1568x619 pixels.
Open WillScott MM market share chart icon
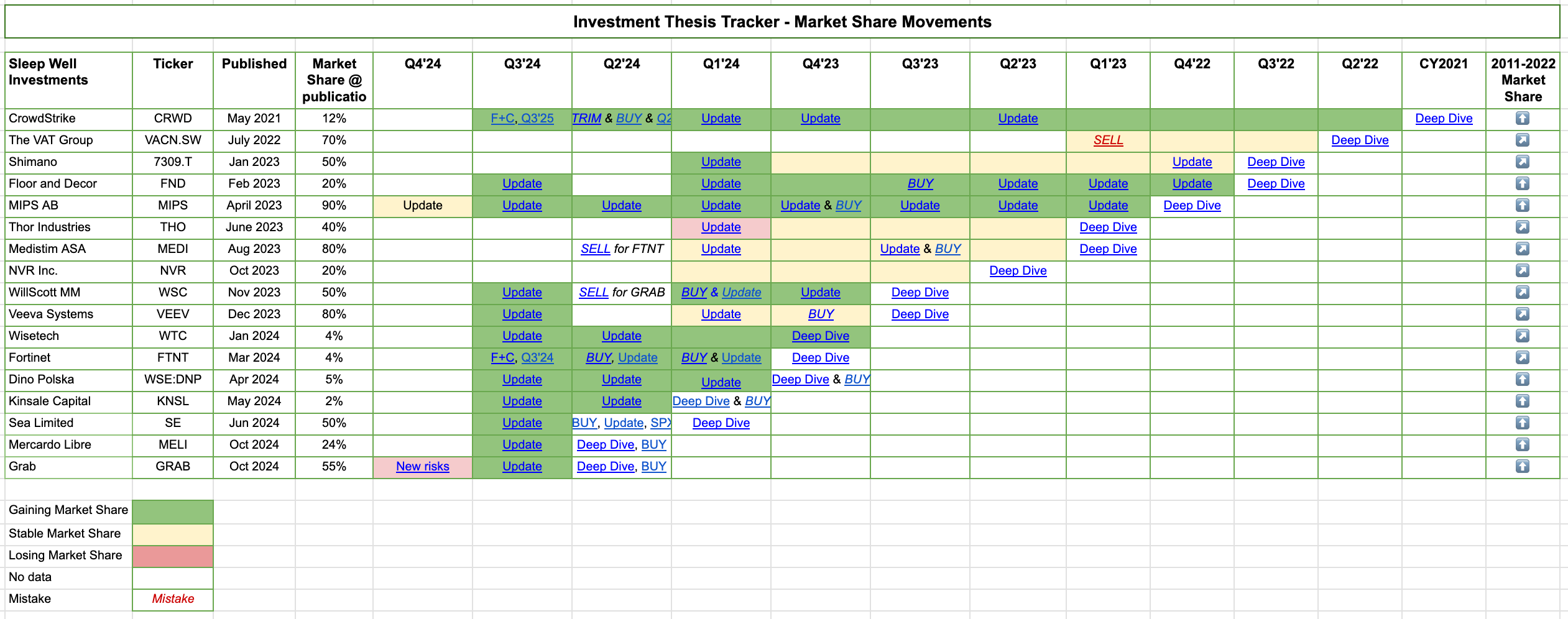coord(1522,292)
